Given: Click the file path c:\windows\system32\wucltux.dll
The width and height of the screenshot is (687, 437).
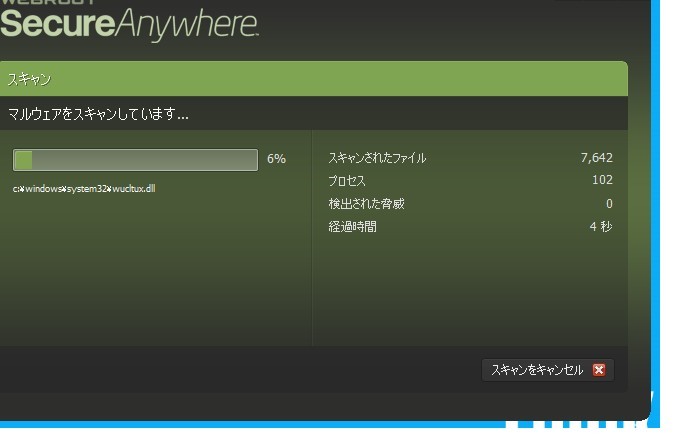Looking at the screenshot, I should point(84,188).
